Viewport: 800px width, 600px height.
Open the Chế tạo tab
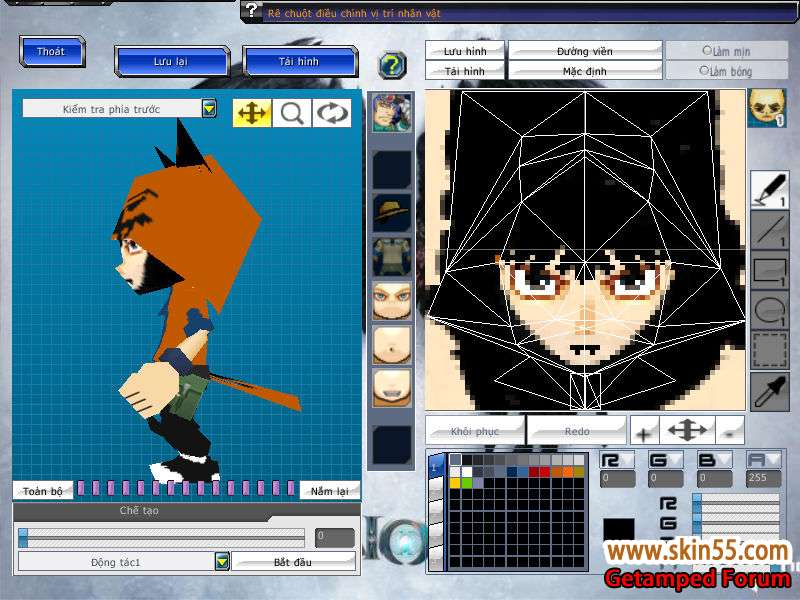(x=139, y=511)
